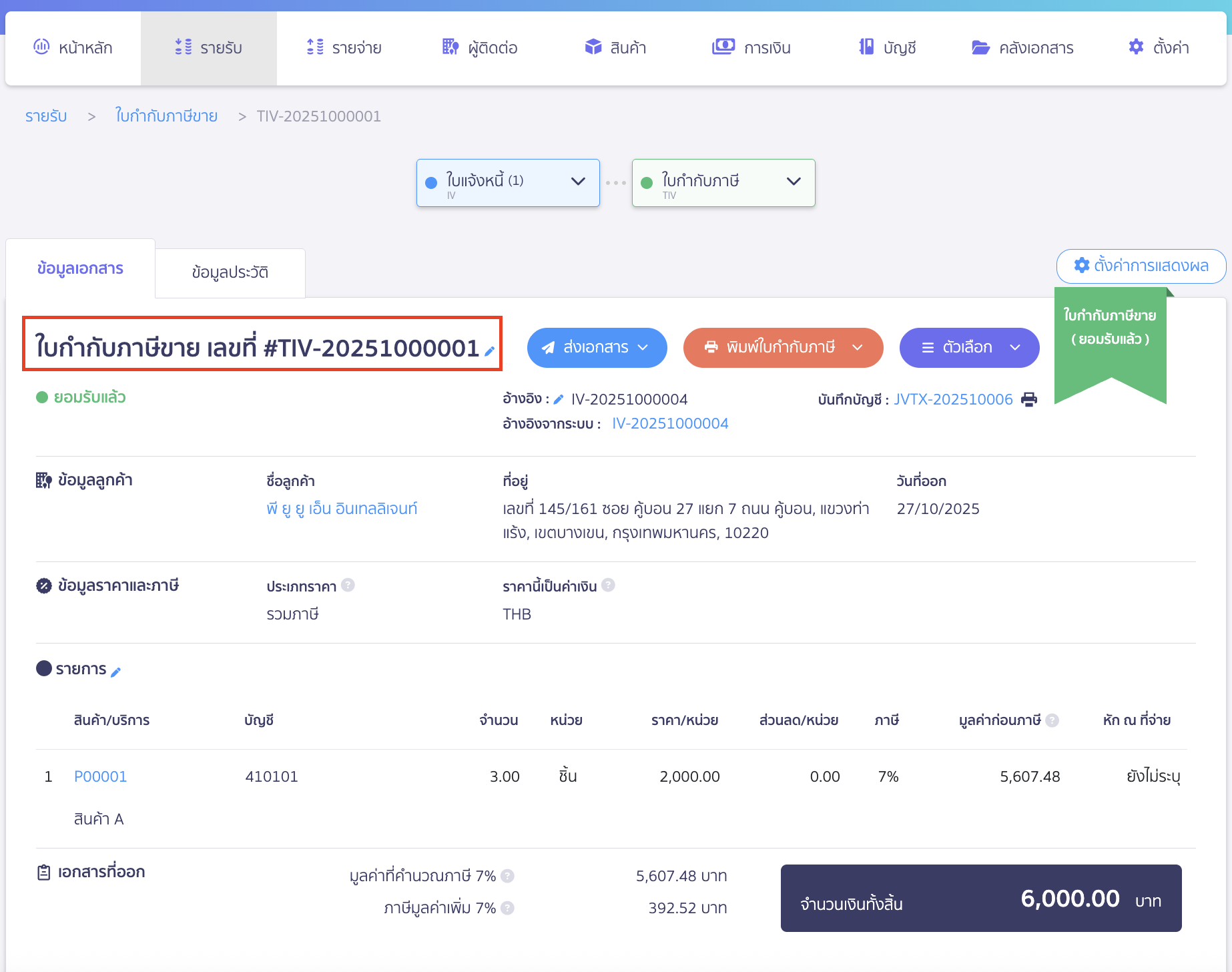This screenshot has width=1232, height=972.
Task: Open help tooltip for ราคานี้เป็นค่าเงิน
Action: click(x=608, y=585)
